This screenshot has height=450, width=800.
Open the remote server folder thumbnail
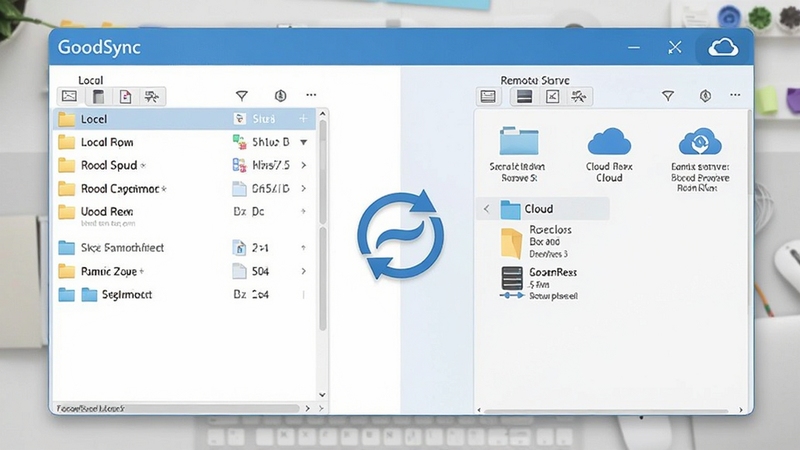(519, 141)
